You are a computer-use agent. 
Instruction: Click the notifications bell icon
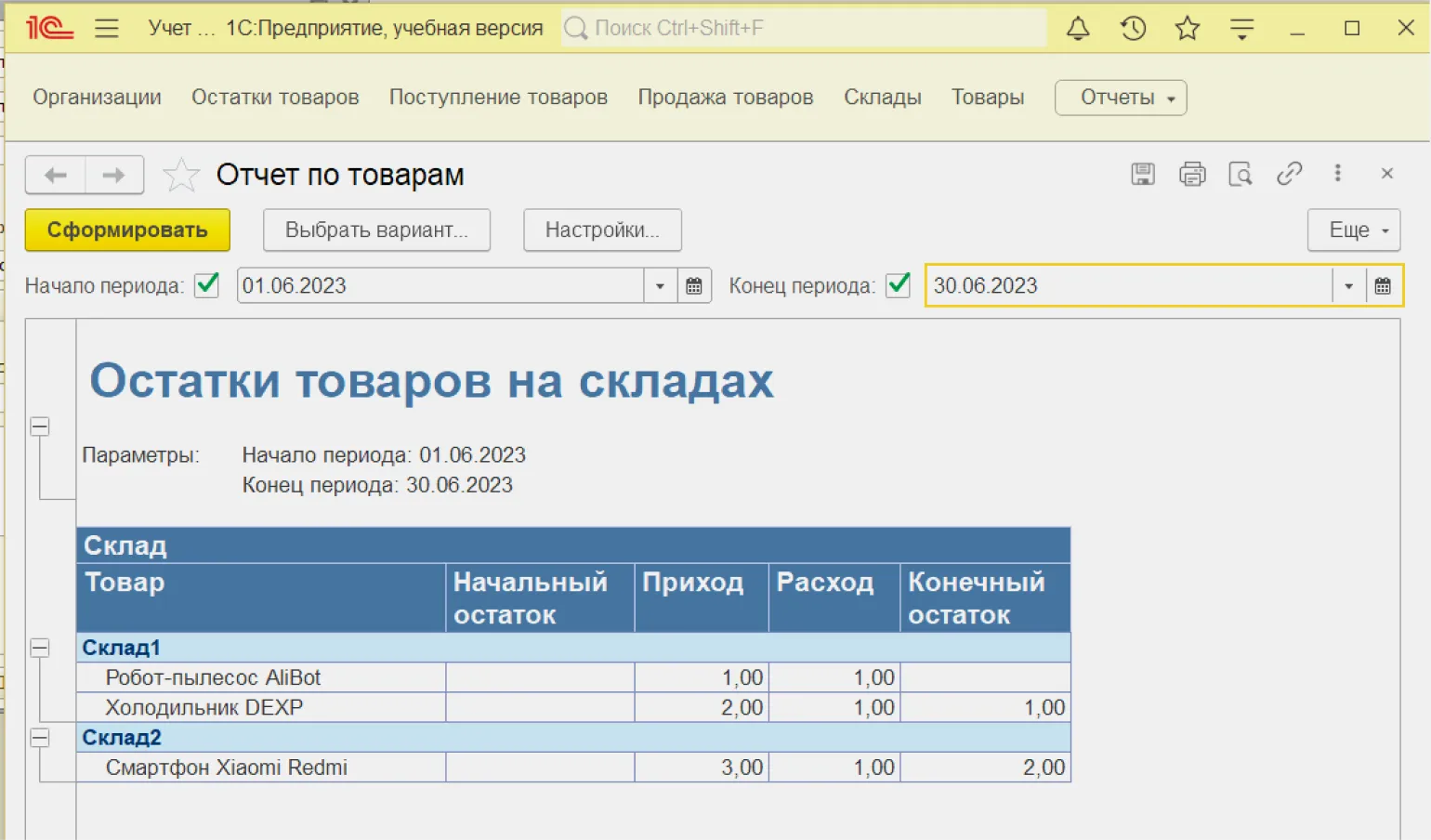point(1078,29)
